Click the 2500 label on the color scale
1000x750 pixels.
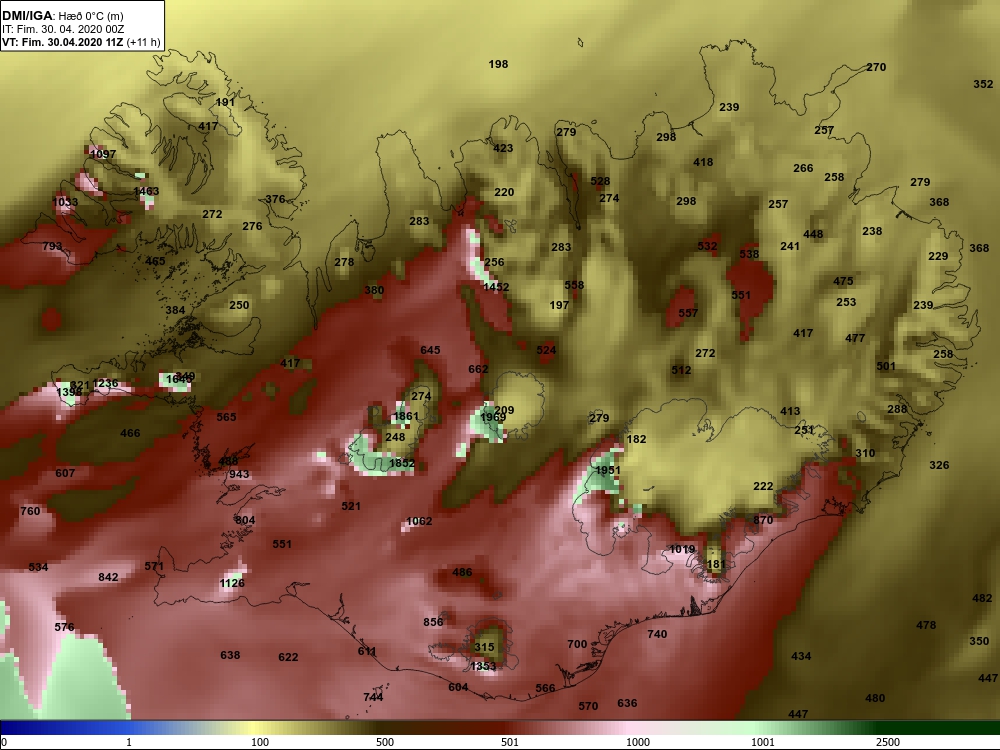click(x=888, y=742)
